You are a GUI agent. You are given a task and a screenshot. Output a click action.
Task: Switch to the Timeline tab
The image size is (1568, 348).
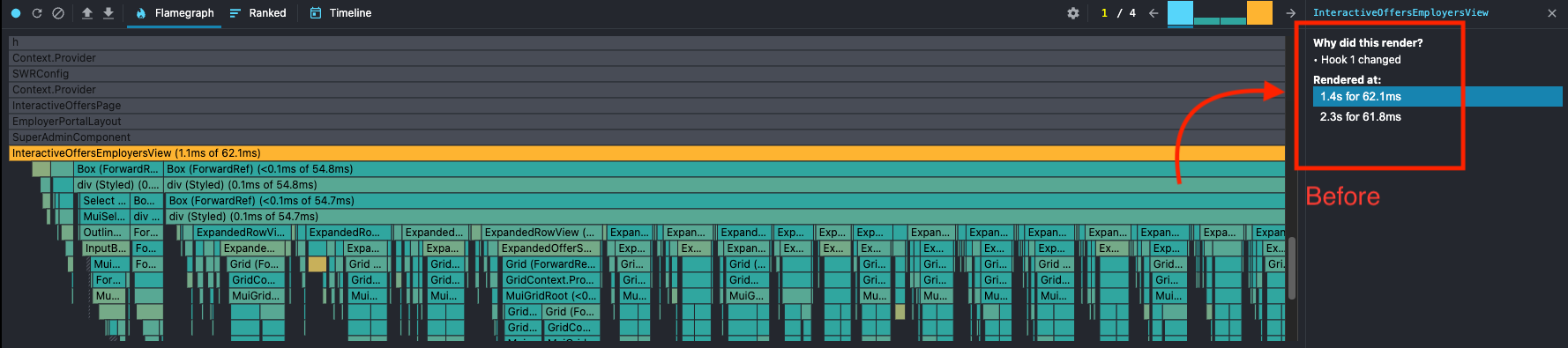point(340,13)
